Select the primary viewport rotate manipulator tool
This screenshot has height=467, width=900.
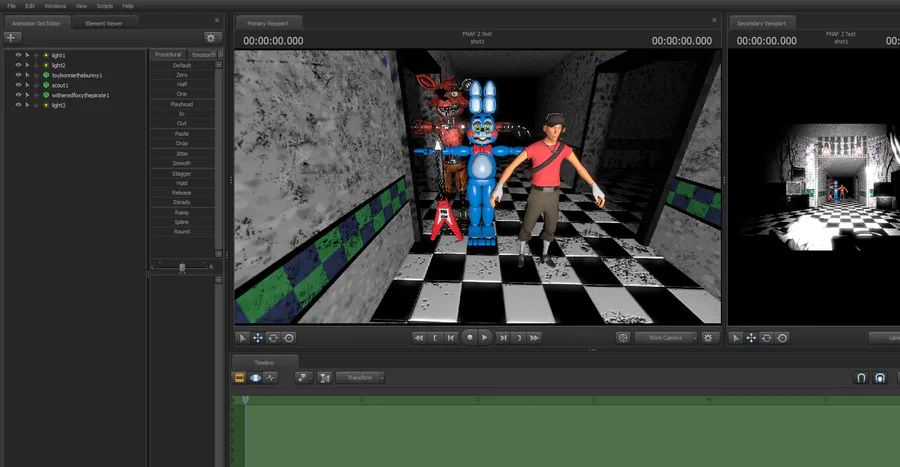(273, 338)
